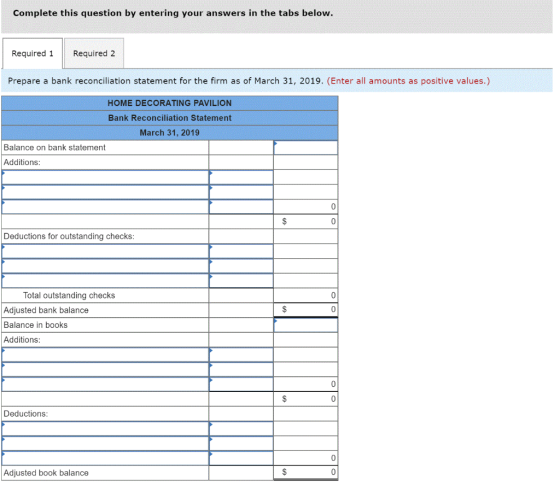Viewport: 560px width, 486px height.
Task: Open first description dropdown under outstanding checks
Action: pos(105,251)
